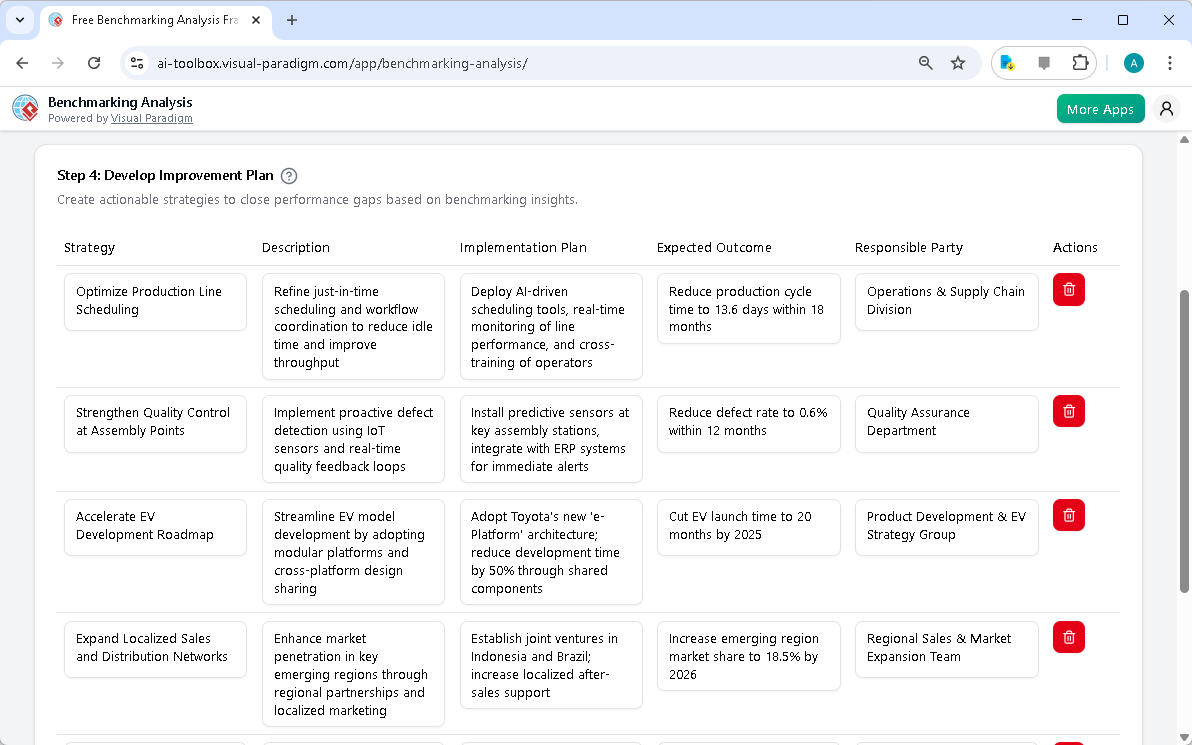This screenshot has width=1192, height=745.
Task: Open the Chrome profile avatar A
Action: (1133, 62)
